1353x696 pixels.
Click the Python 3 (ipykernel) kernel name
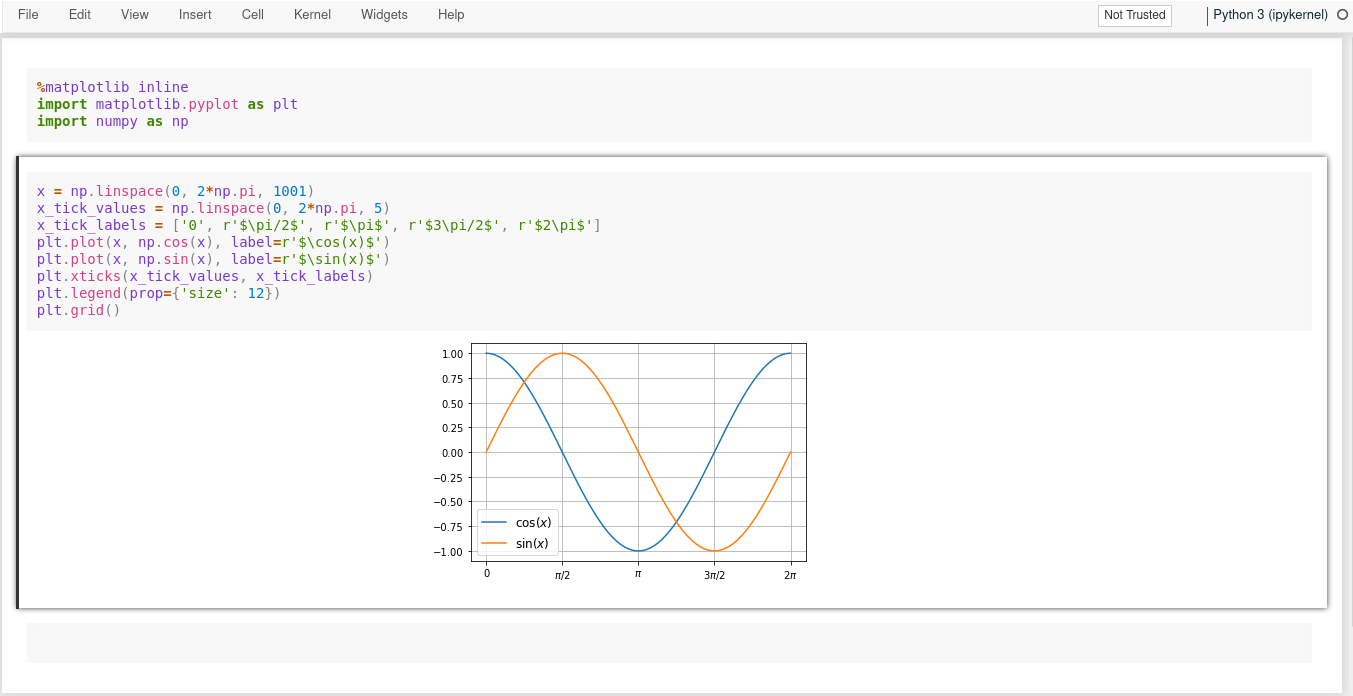1269,14
